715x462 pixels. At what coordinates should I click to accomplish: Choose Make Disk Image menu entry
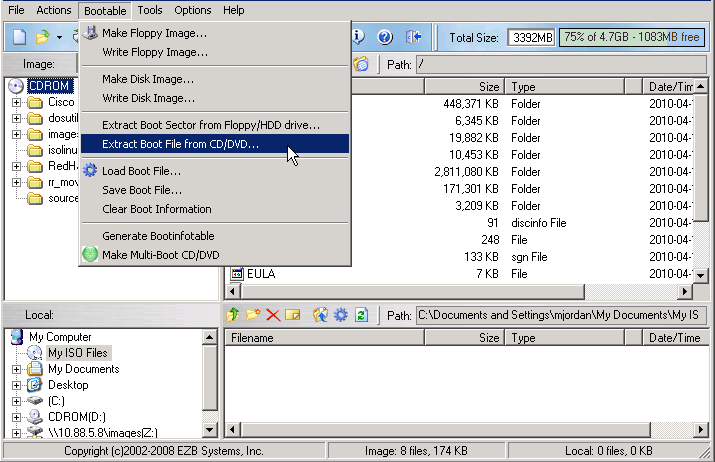[x=214, y=79]
